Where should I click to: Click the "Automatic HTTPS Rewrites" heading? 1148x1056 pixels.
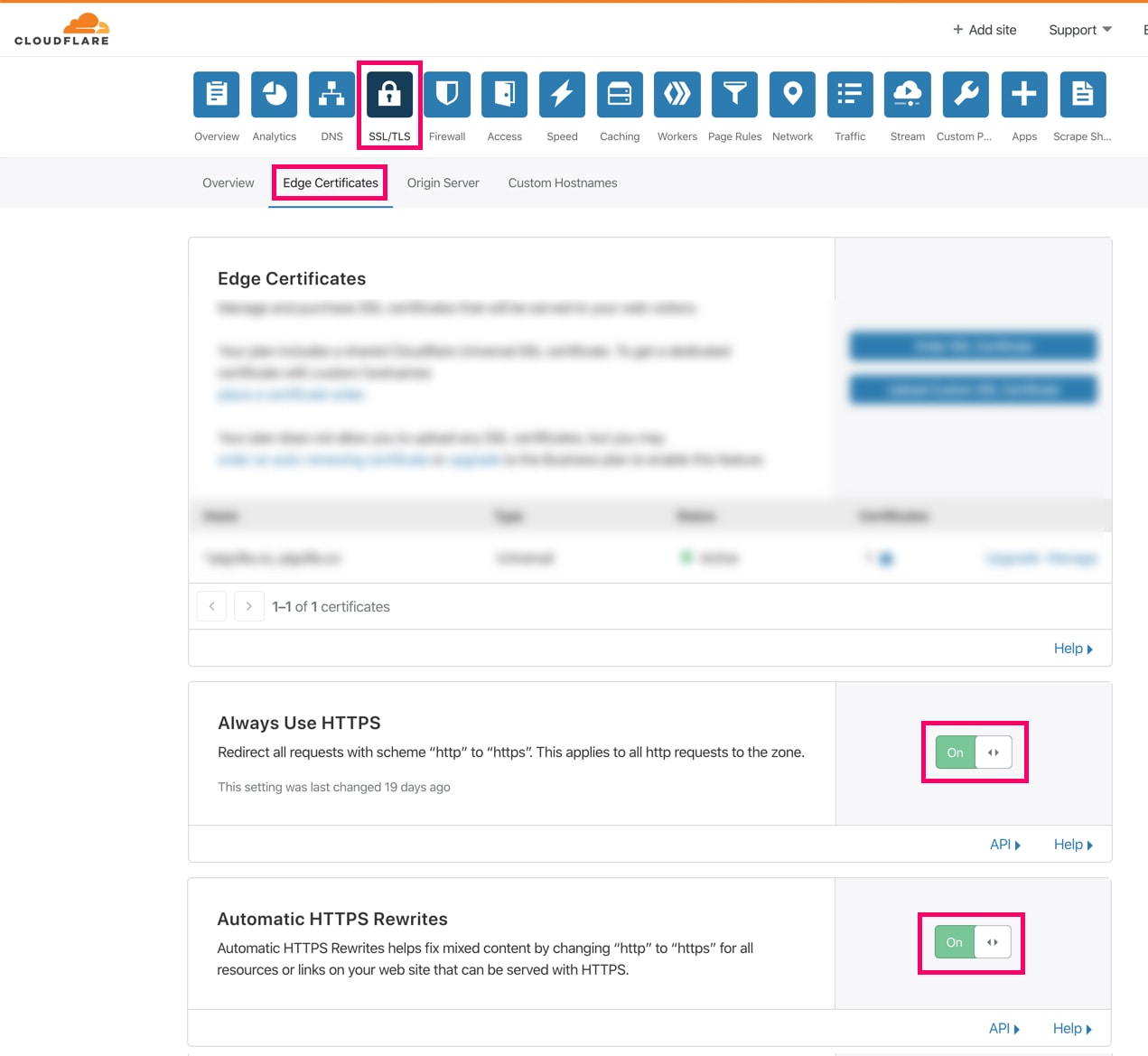(332, 919)
